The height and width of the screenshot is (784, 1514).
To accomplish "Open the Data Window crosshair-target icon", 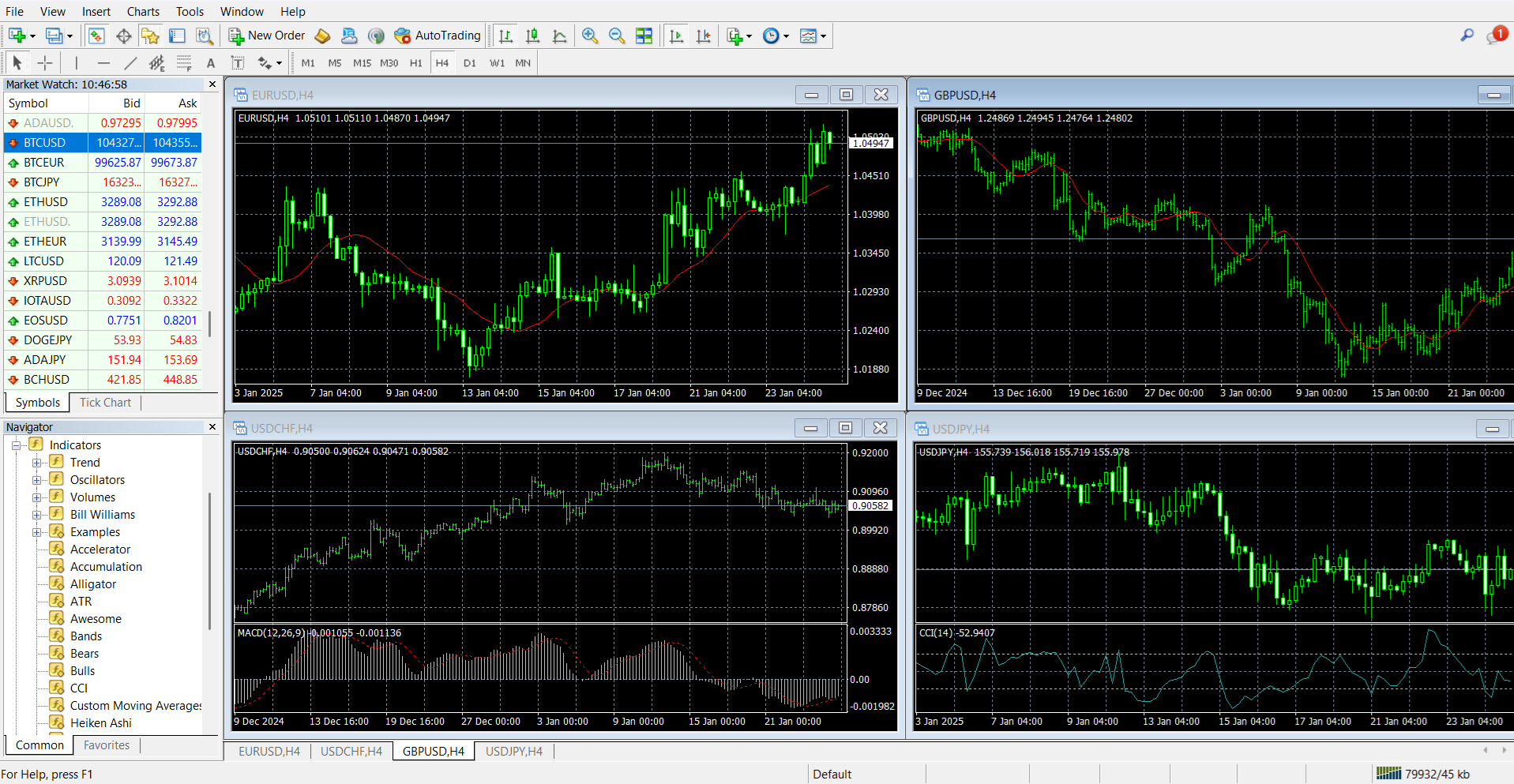I will coord(123,36).
